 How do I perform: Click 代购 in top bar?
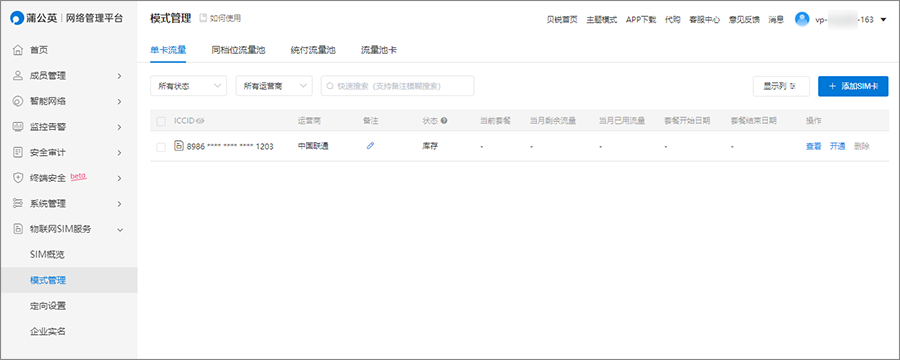672,20
